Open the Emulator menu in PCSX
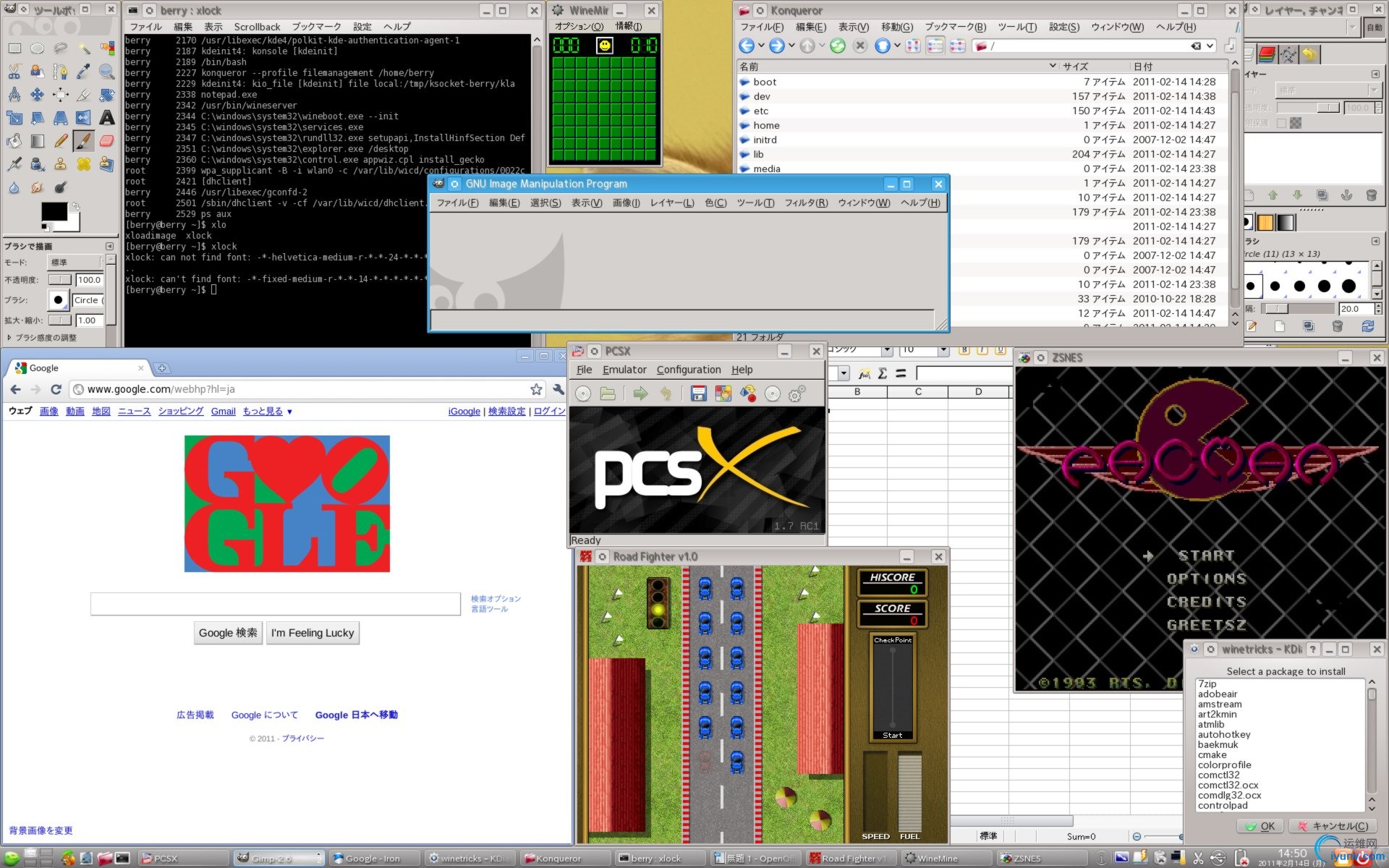 tap(624, 370)
